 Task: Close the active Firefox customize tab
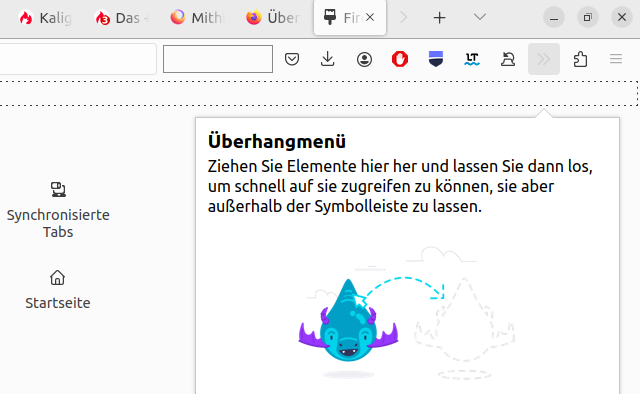coord(370,18)
